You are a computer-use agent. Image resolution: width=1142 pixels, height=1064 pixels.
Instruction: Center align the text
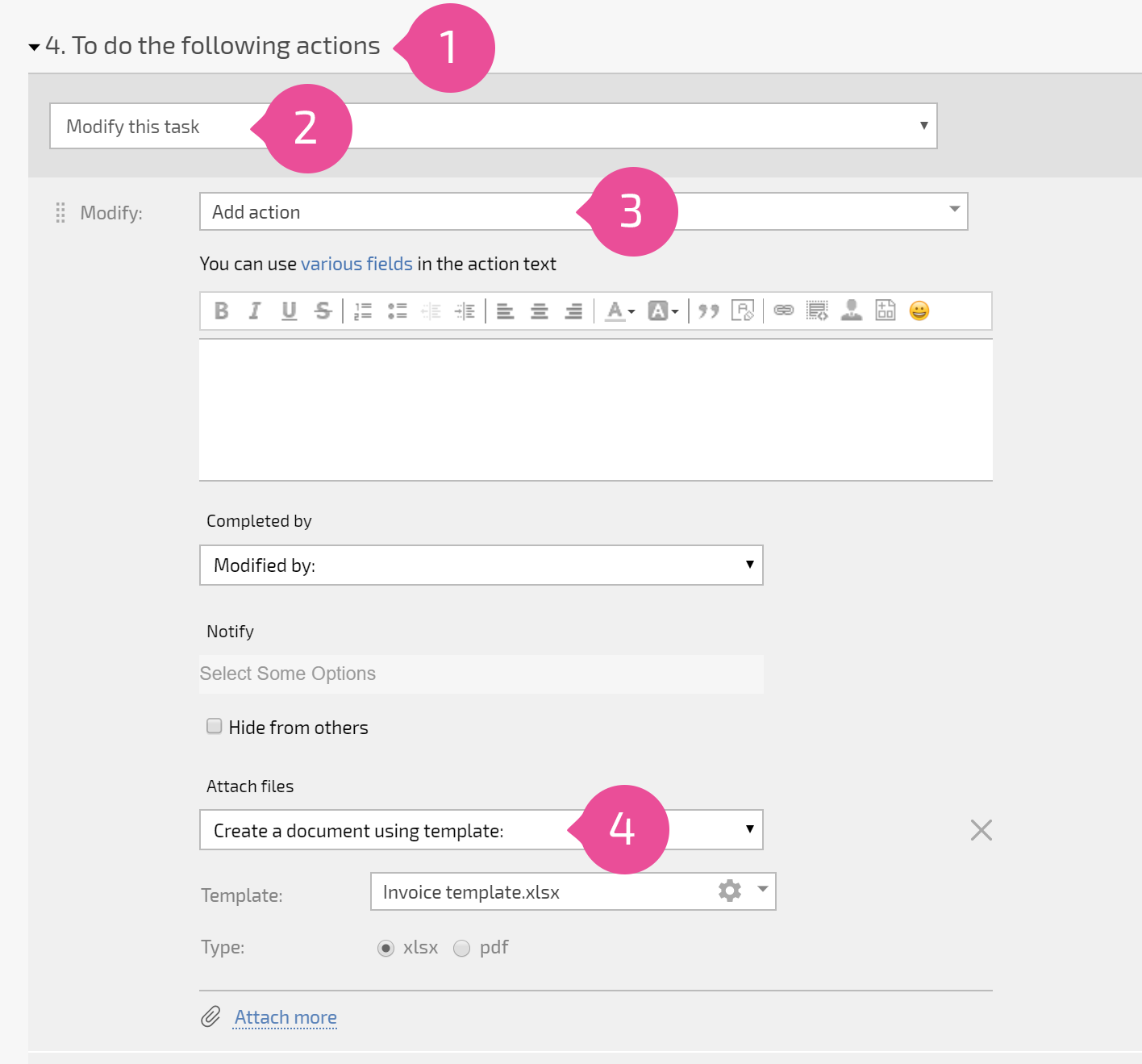pos(540,311)
